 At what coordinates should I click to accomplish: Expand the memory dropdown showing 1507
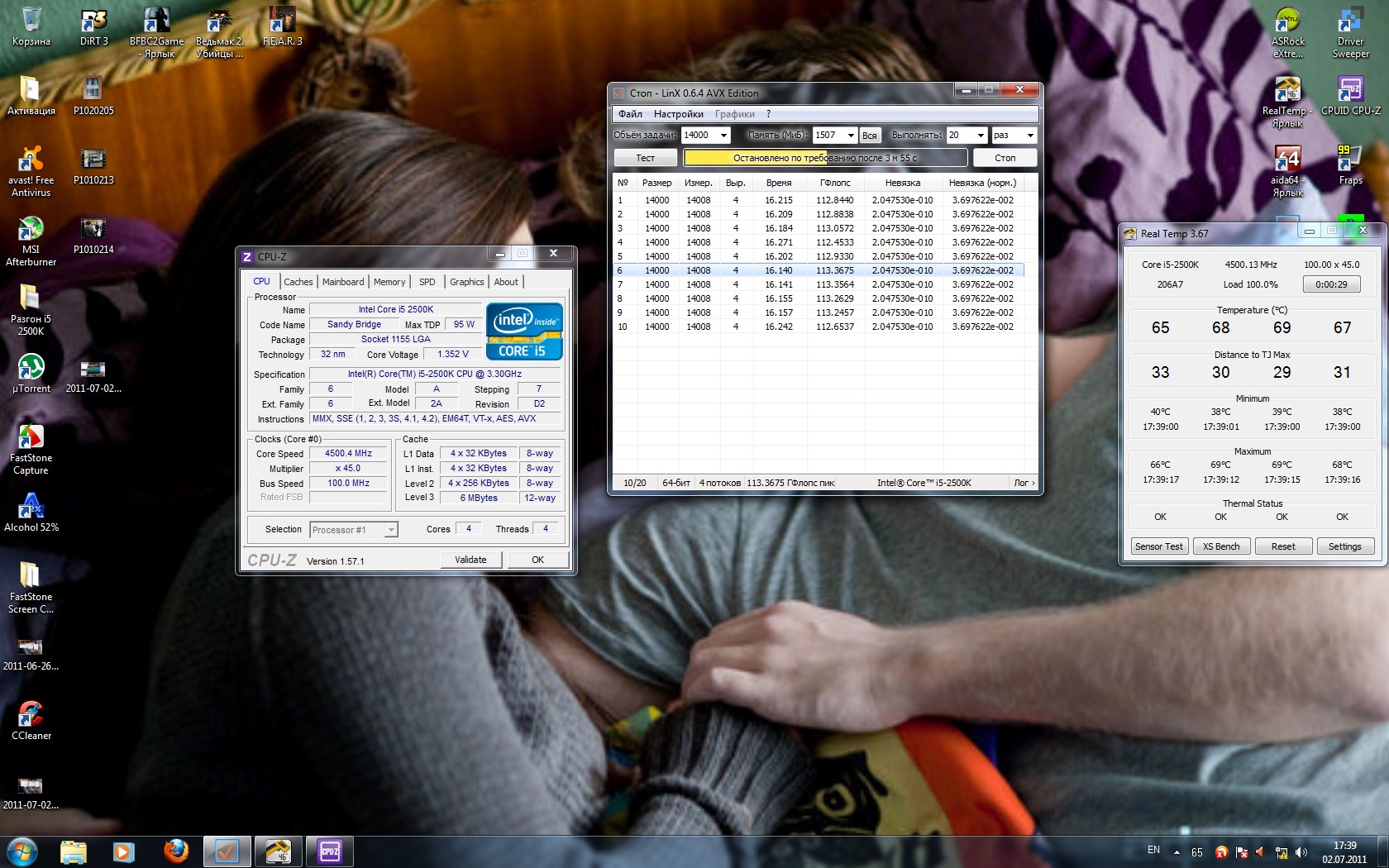coord(851,136)
